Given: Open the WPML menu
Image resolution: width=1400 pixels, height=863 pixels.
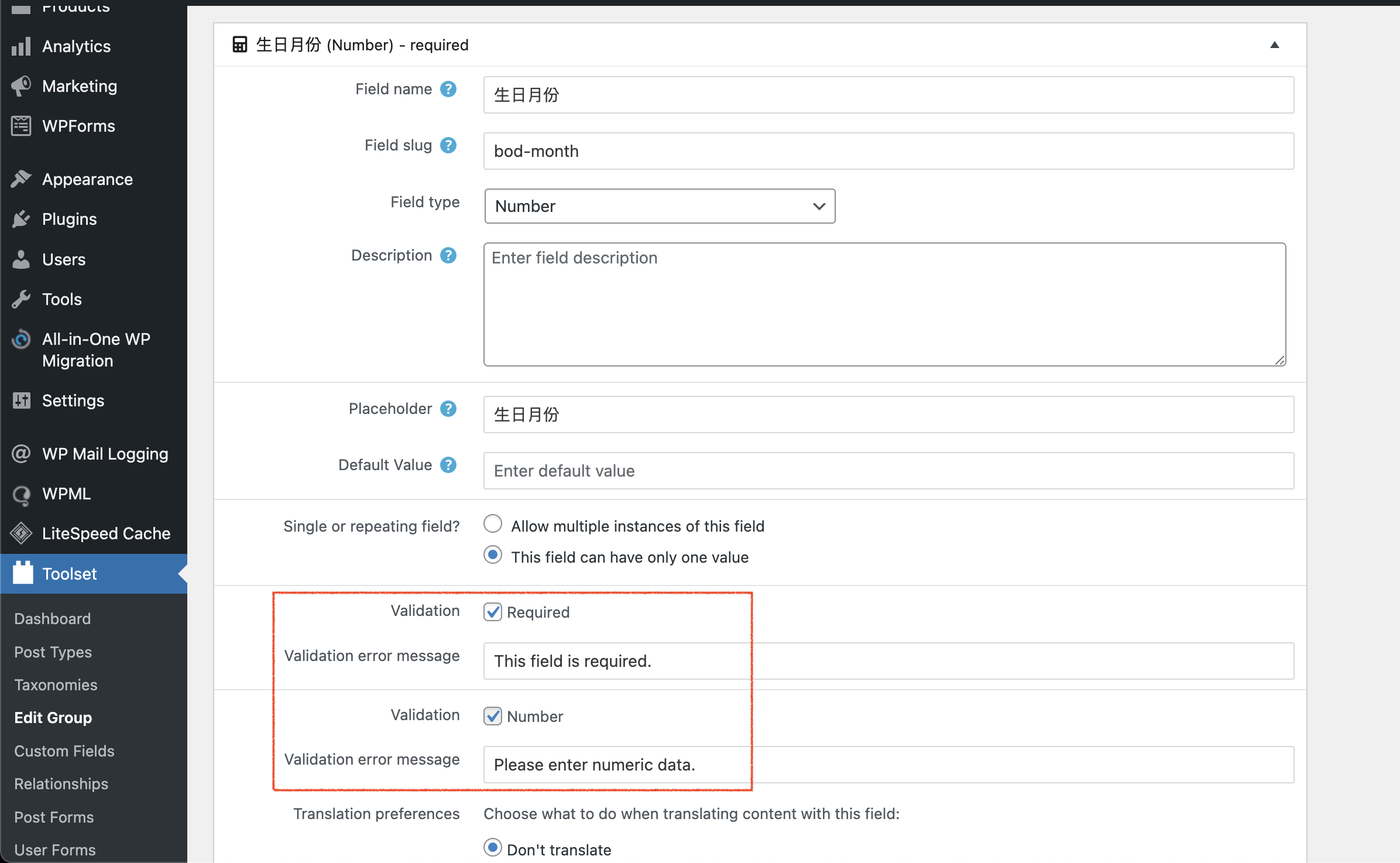Looking at the screenshot, I should [x=94, y=494].
